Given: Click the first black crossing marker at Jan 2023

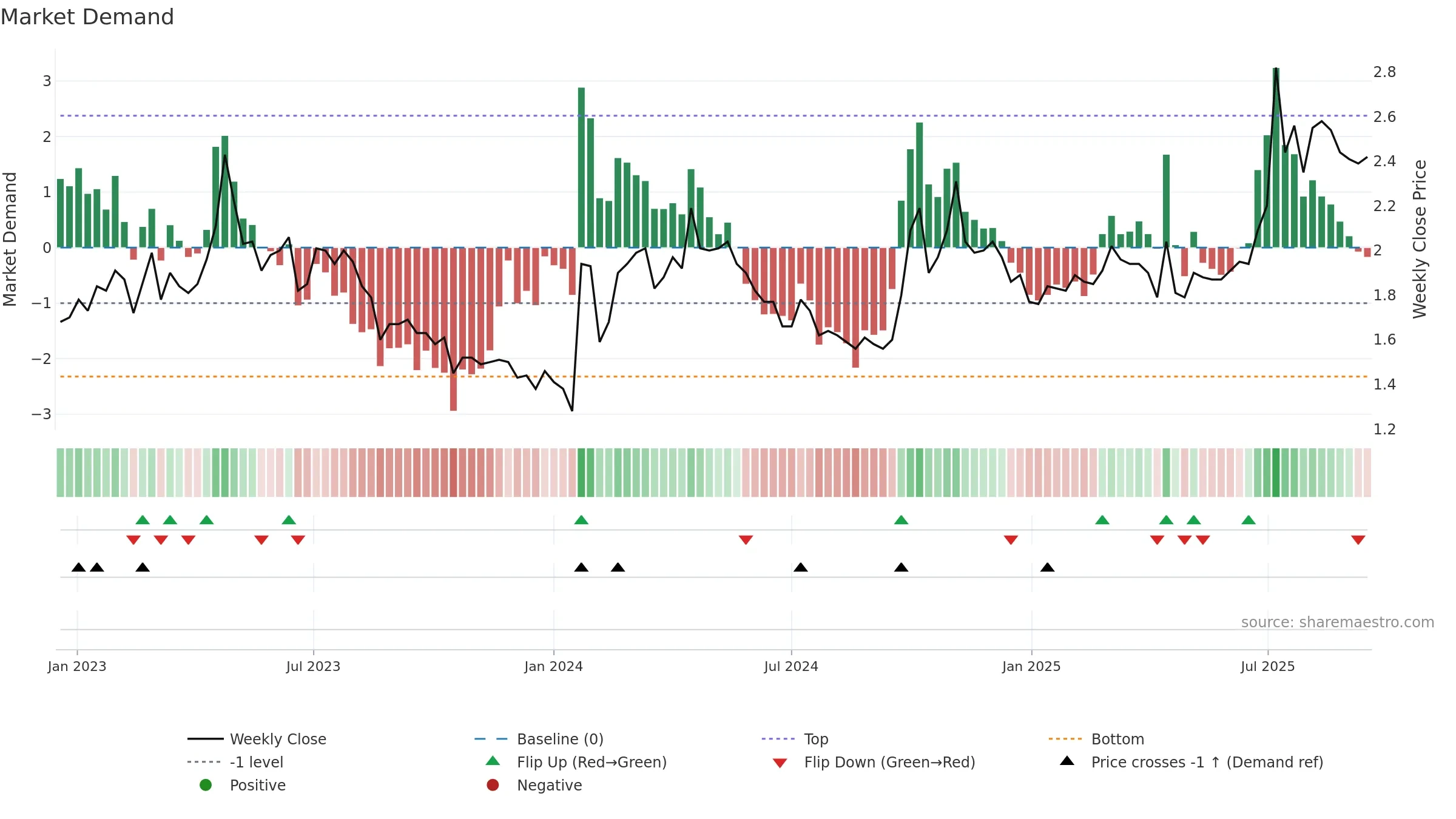Looking at the screenshot, I should coord(78,567).
